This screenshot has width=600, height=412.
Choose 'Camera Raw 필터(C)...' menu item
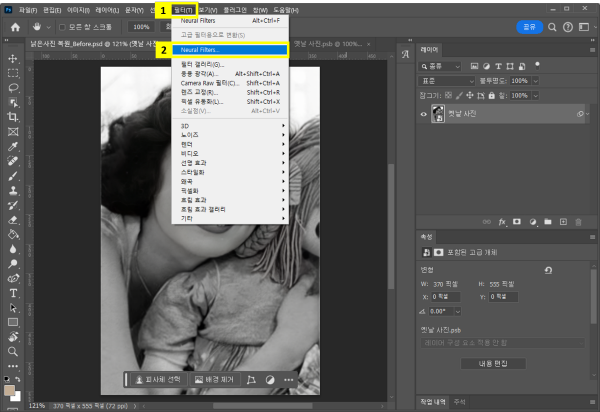[x=230, y=83]
